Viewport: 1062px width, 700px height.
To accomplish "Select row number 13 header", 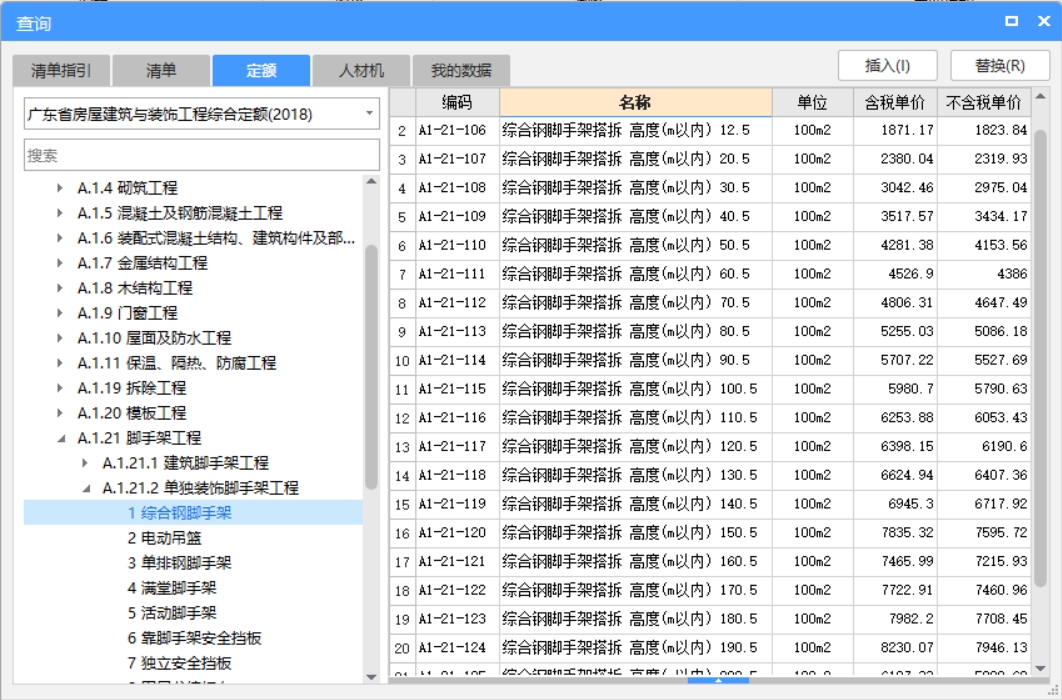I will (x=402, y=447).
